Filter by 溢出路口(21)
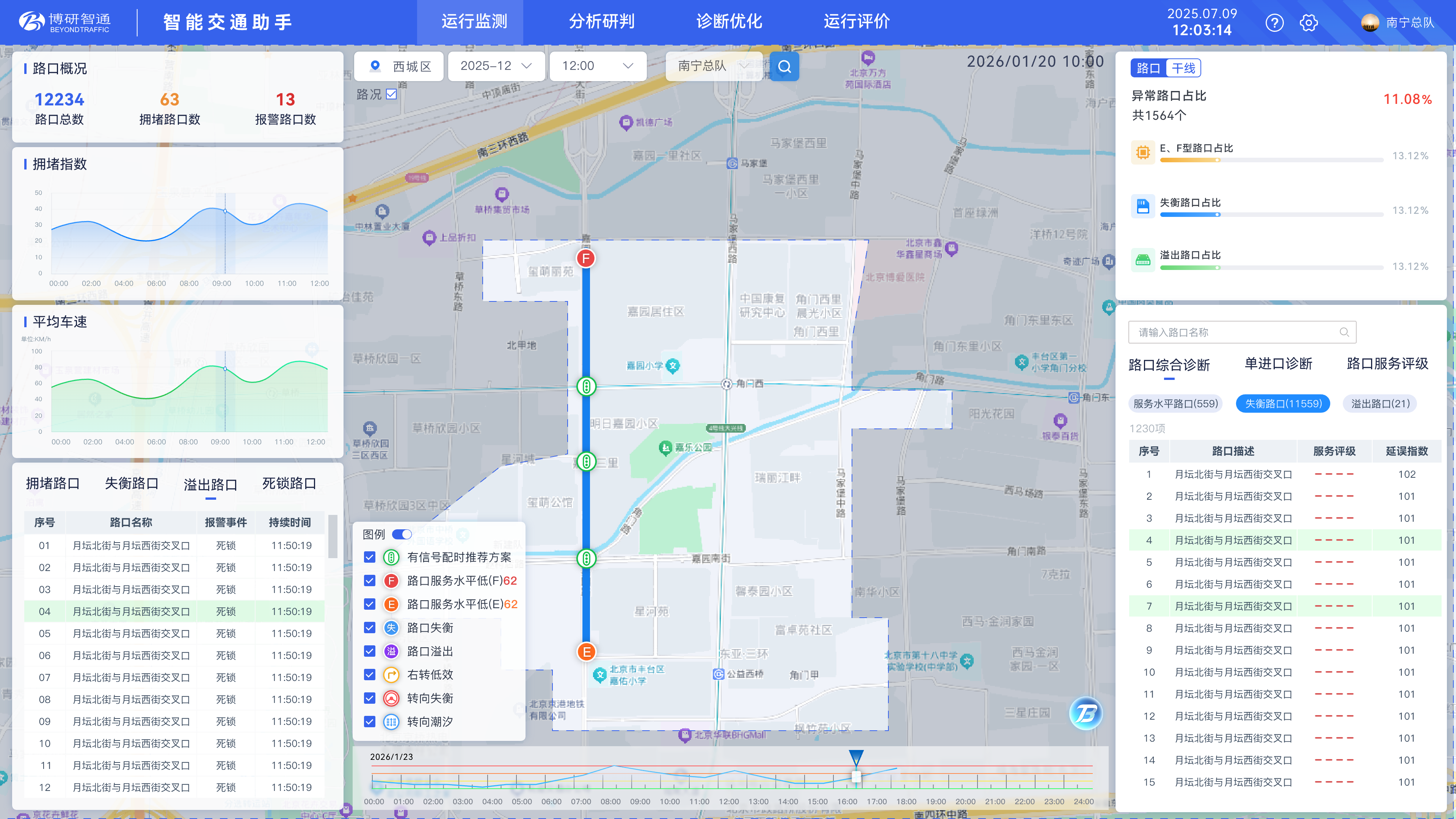Screen dimensions: 1456x819 [1380, 403]
